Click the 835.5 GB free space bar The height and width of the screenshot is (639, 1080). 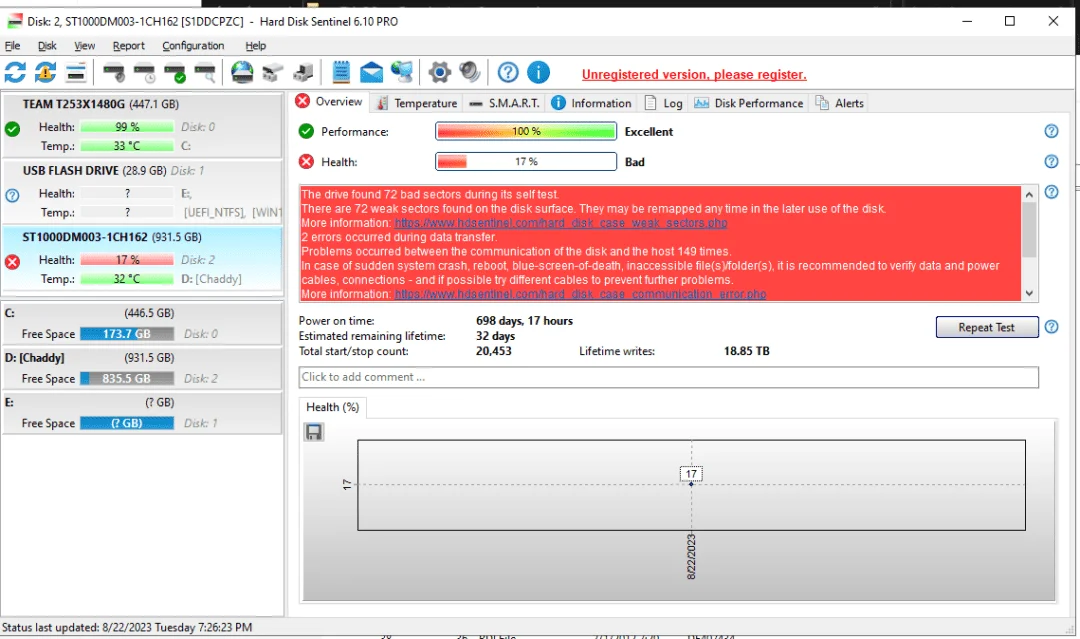(x=127, y=379)
